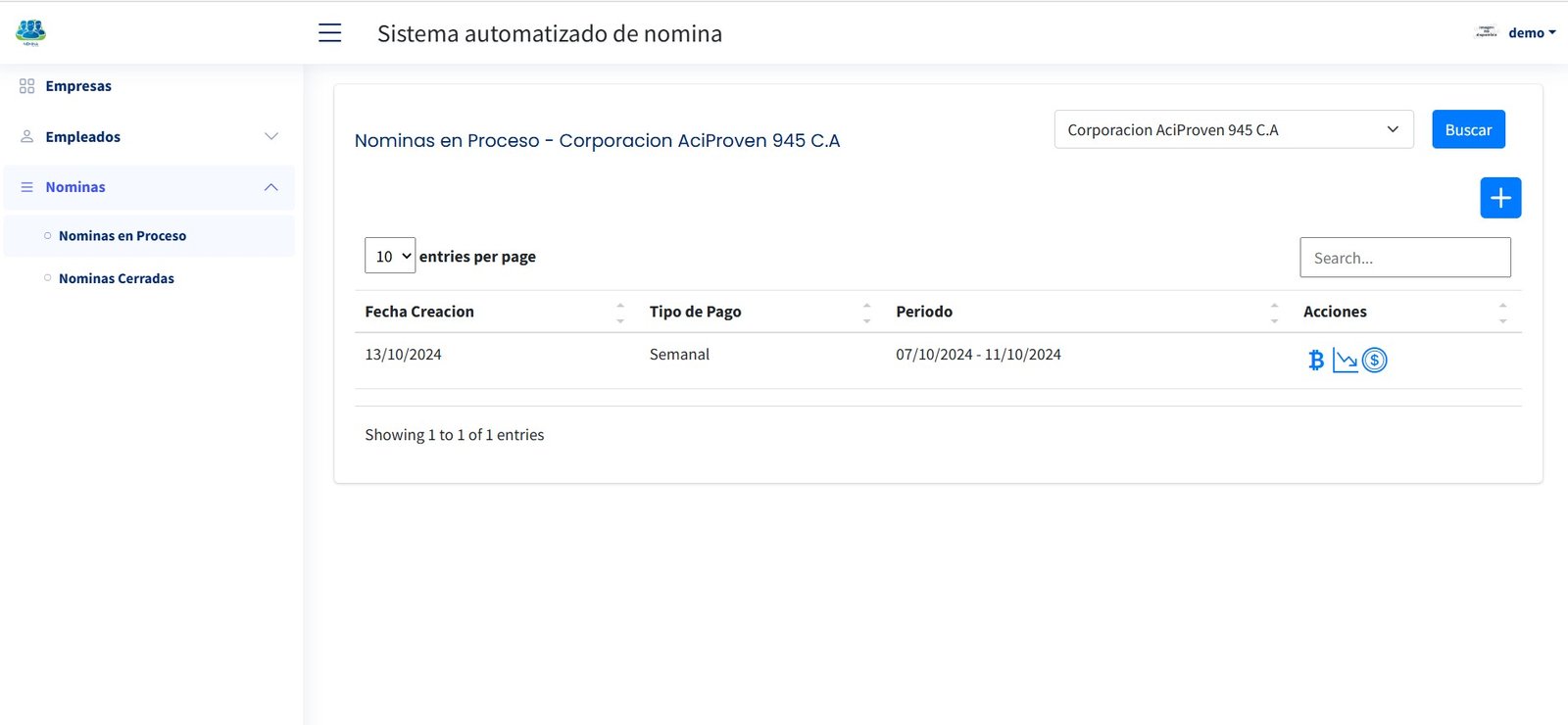The image size is (1568, 725).
Task: Click the dollar coin action icon
Action: pos(1375,361)
